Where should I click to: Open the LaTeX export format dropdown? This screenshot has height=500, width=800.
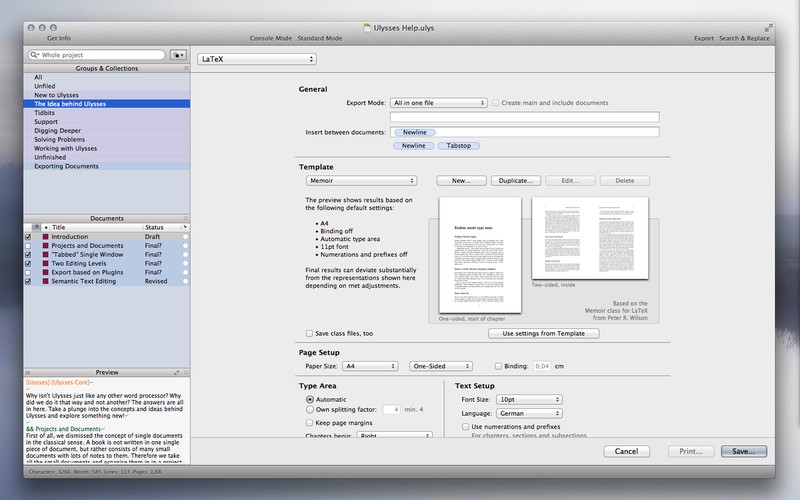(x=256, y=60)
